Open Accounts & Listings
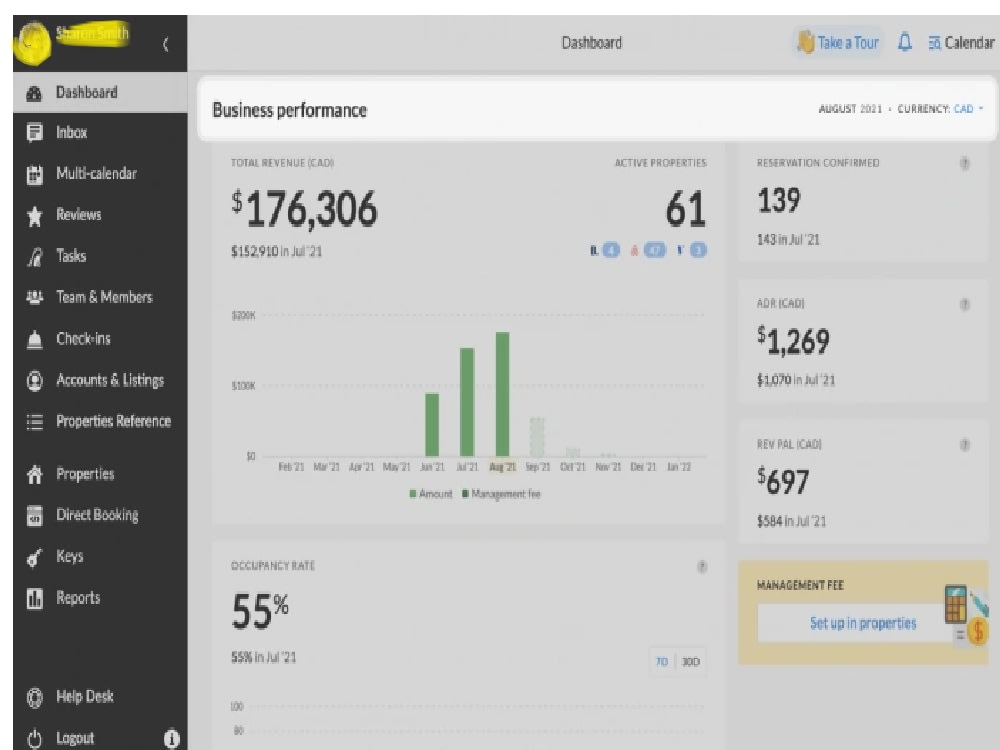Image resolution: width=1000 pixels, height=750 pixels. [110, 380]
